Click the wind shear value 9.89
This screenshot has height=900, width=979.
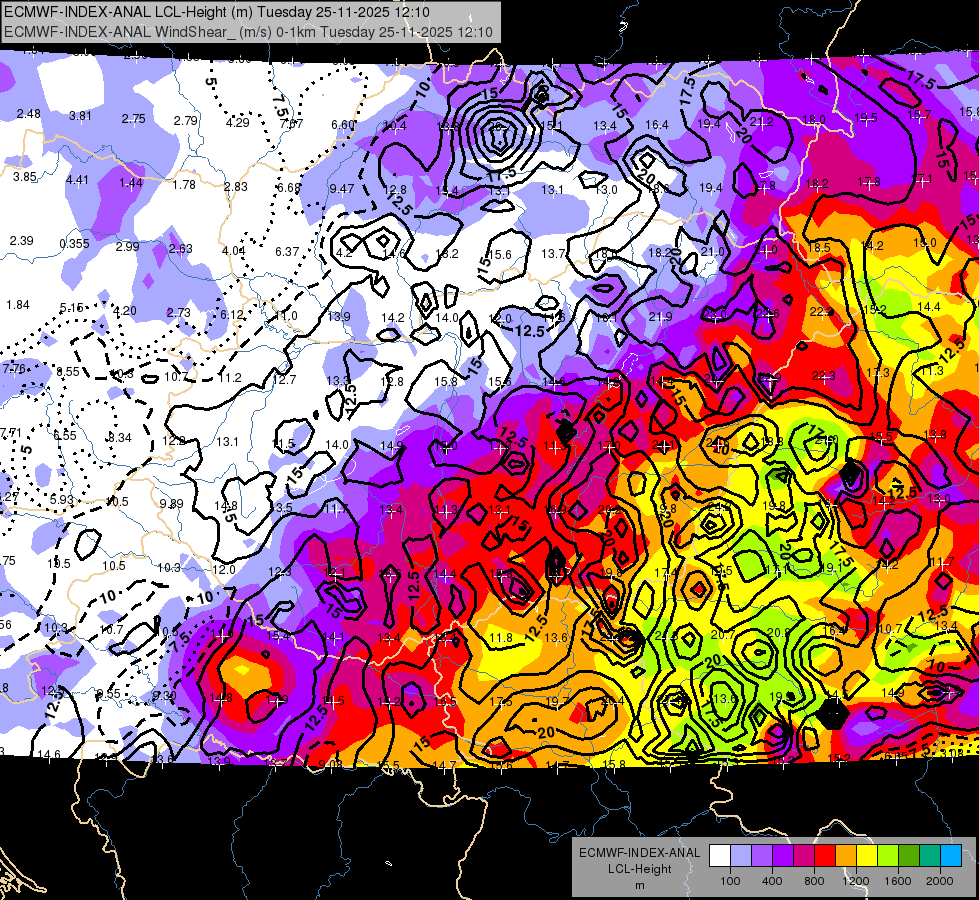click(x=171, y=503)
